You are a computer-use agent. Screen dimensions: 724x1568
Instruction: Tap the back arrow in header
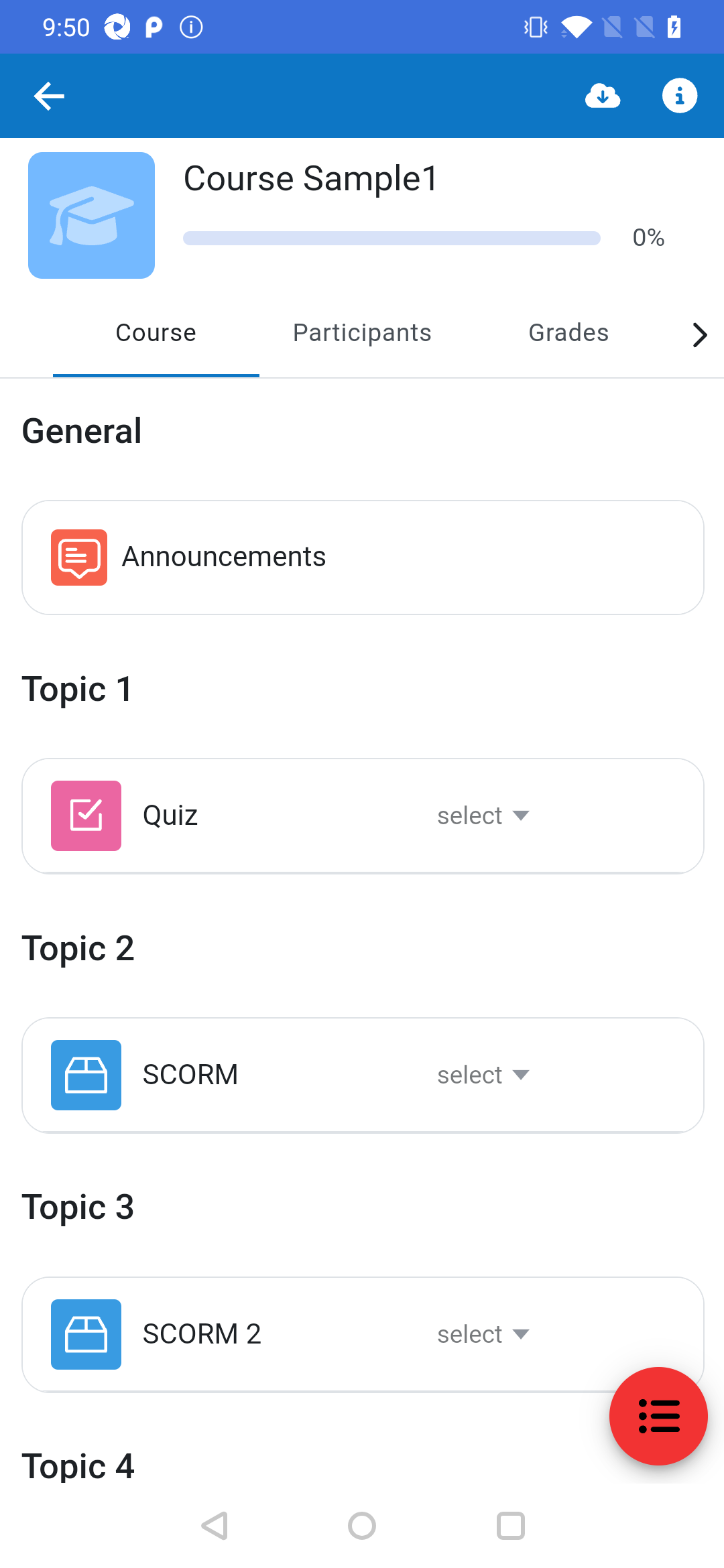point(49,96)
